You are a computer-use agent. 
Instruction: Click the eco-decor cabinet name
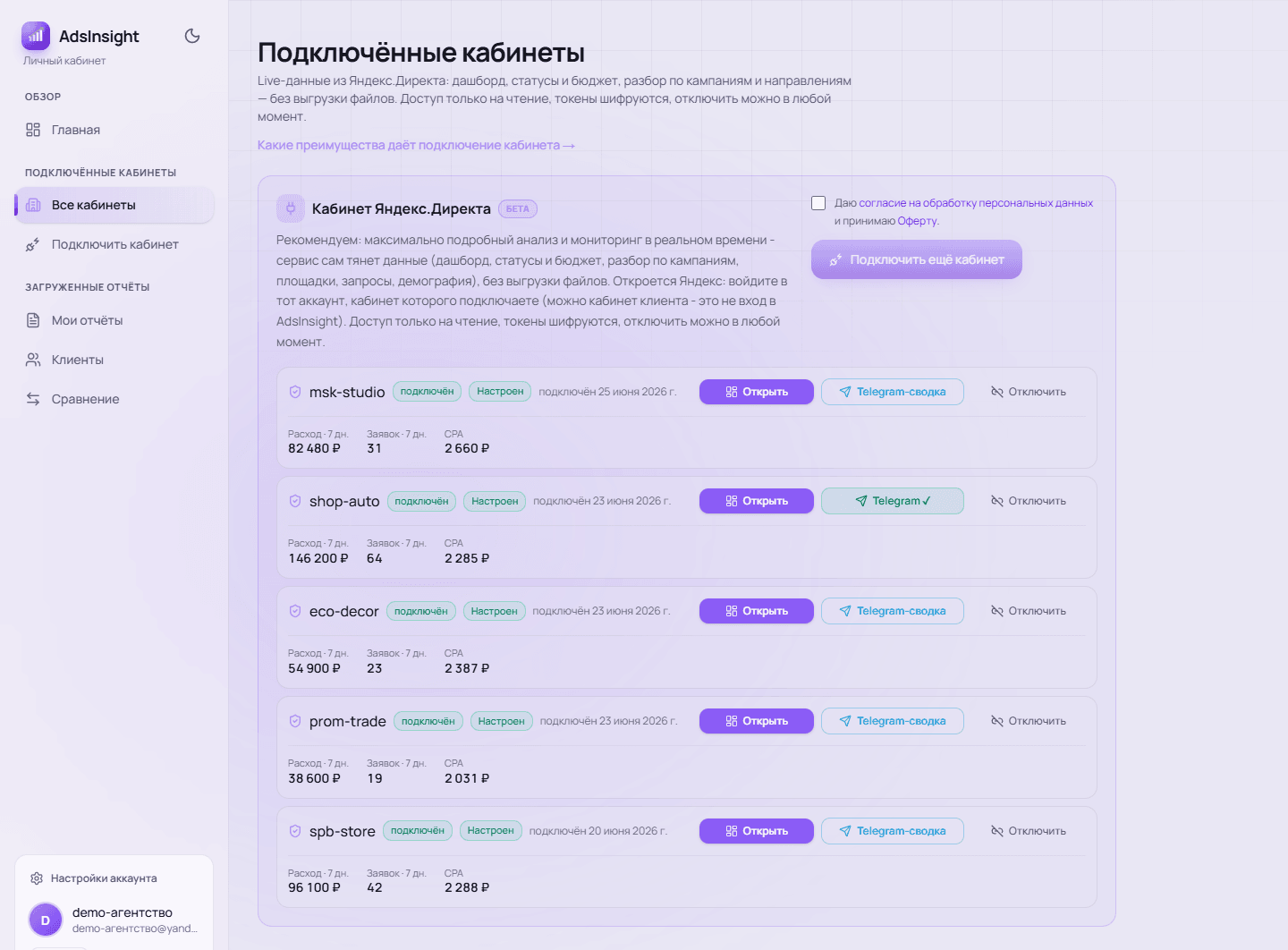(x=344, y=611)
